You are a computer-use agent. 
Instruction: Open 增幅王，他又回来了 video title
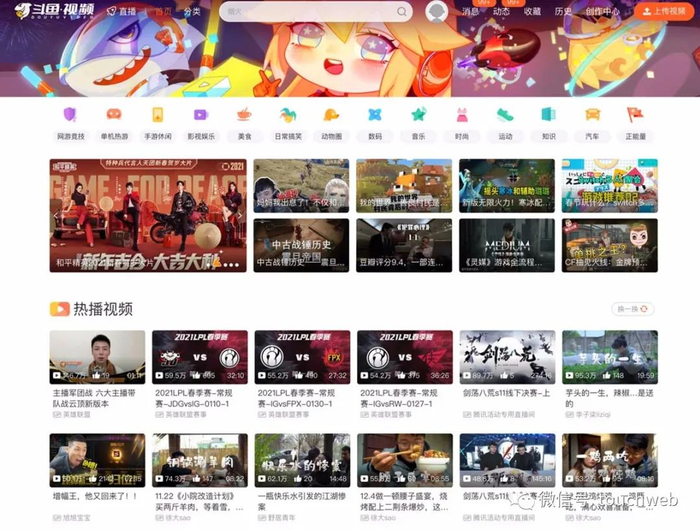point(95,497)
